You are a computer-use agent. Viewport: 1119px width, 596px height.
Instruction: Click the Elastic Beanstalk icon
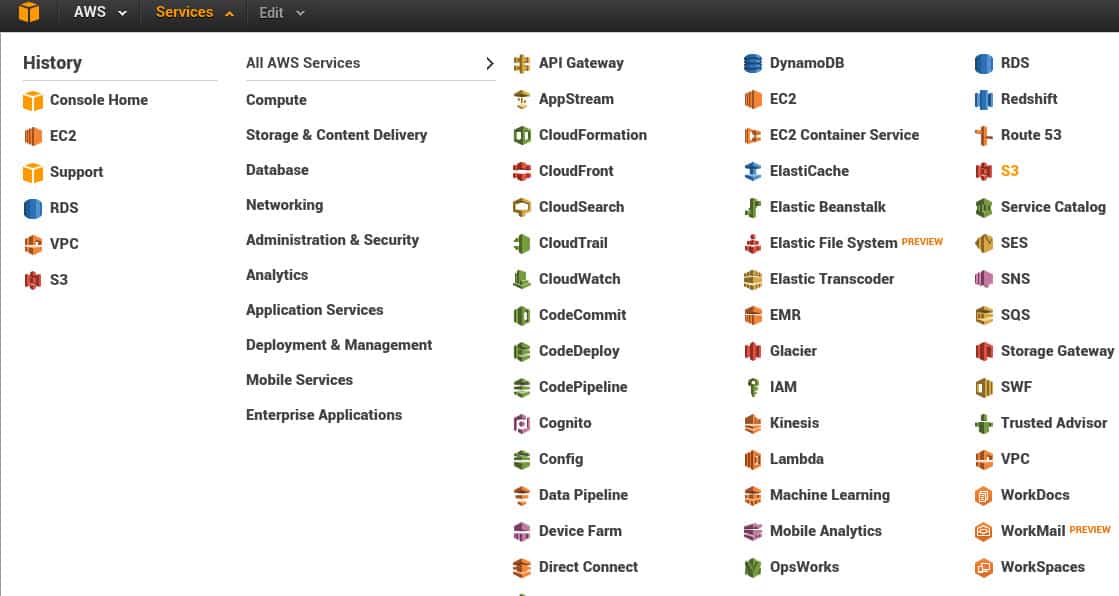click(x=753, y=207)
